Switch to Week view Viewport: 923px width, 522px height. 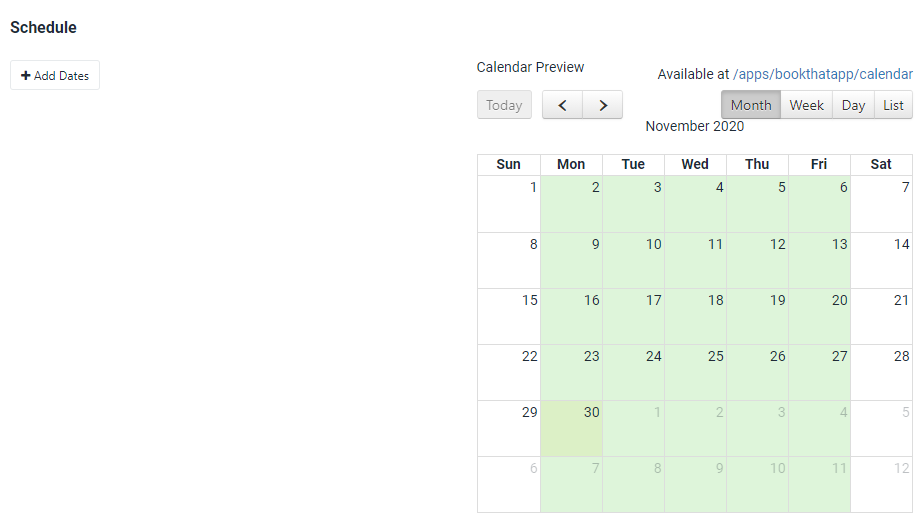(x=806, y=105)
